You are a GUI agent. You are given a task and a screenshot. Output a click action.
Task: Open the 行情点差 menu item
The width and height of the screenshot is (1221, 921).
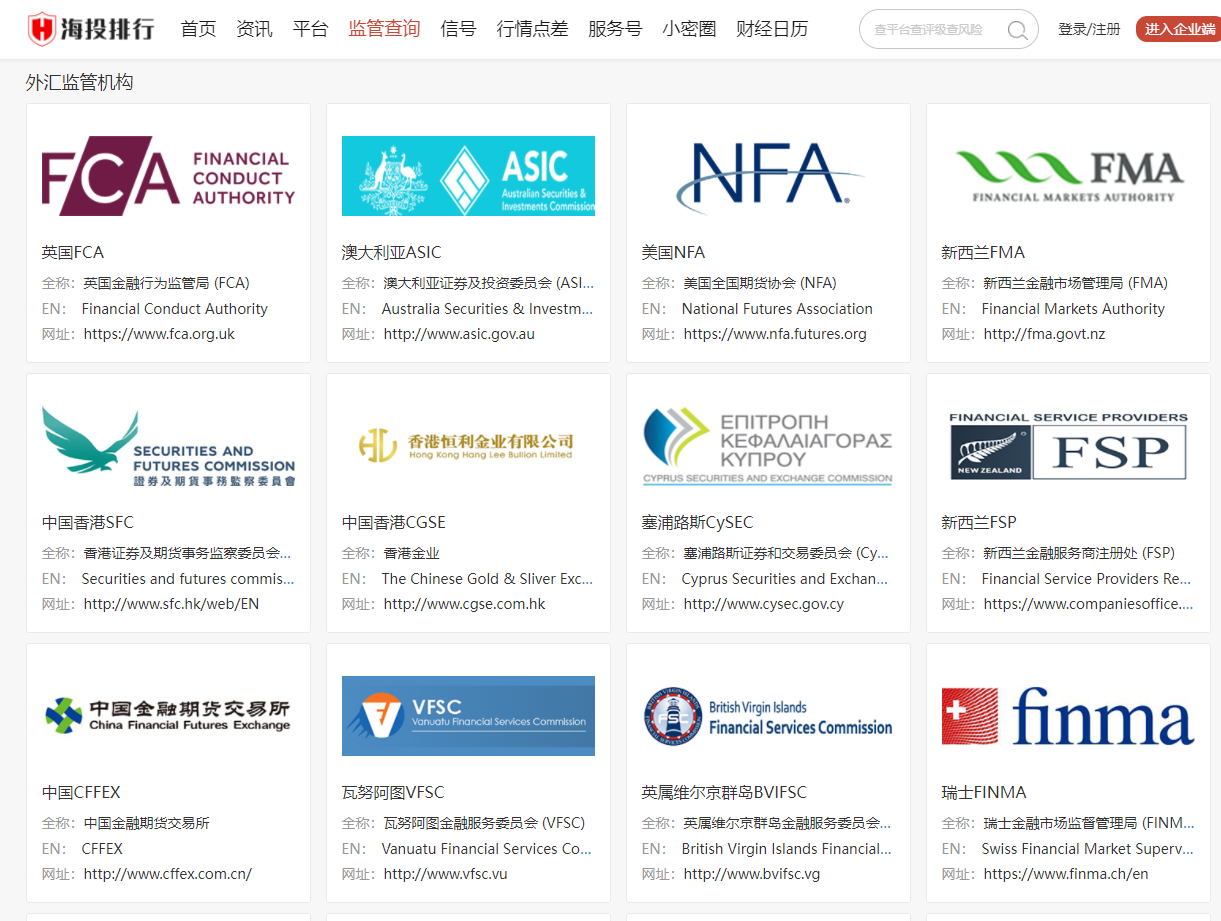(532, 29)
